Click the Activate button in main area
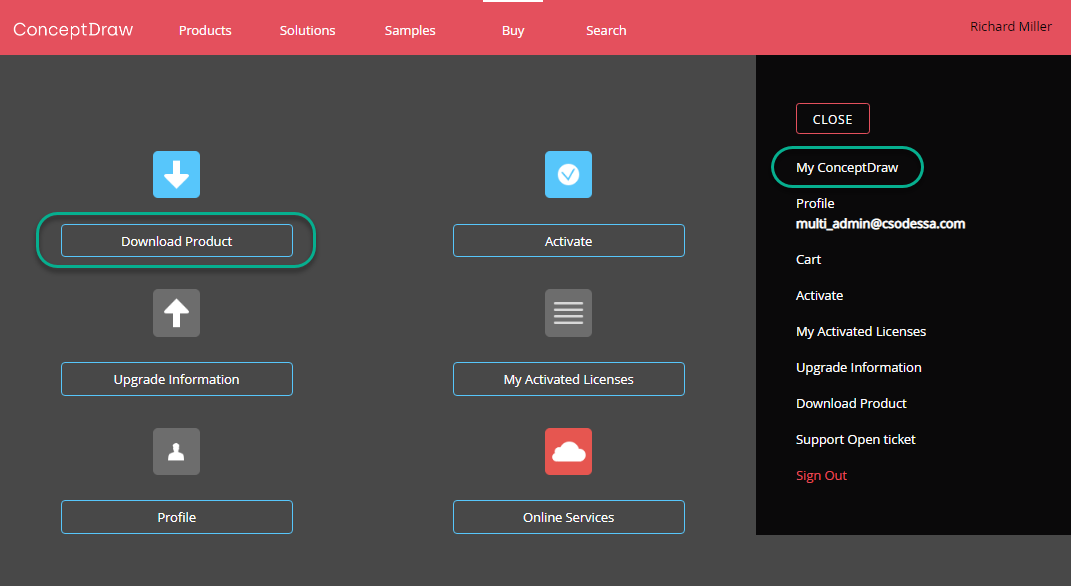 coord(568,241)
